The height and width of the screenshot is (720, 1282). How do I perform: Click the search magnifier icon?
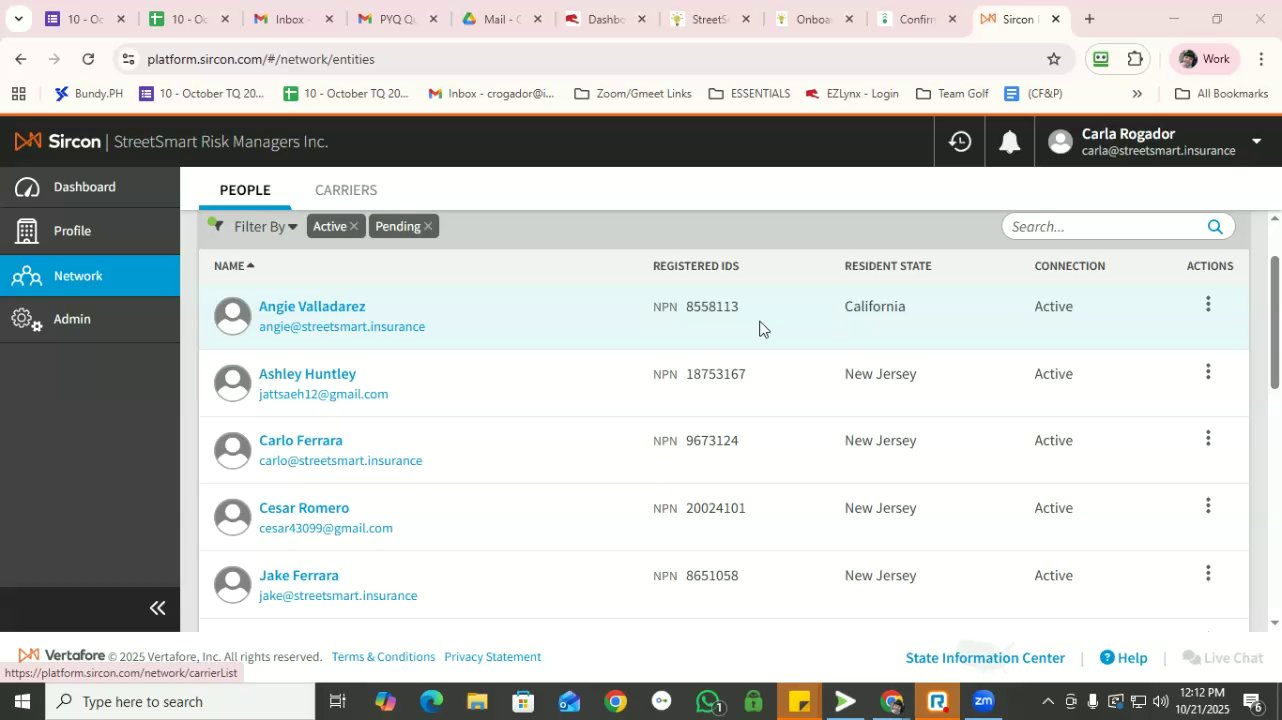click(1215, 227)
